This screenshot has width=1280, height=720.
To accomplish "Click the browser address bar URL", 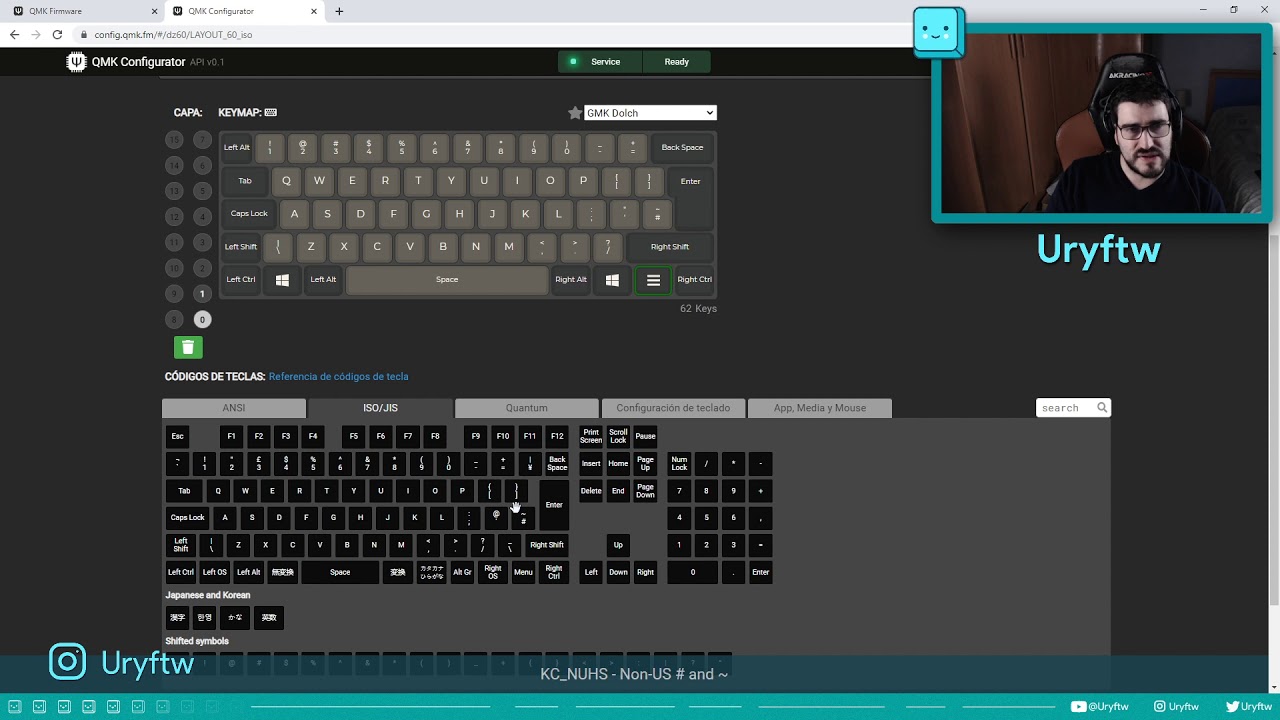I will pos(173,34).
